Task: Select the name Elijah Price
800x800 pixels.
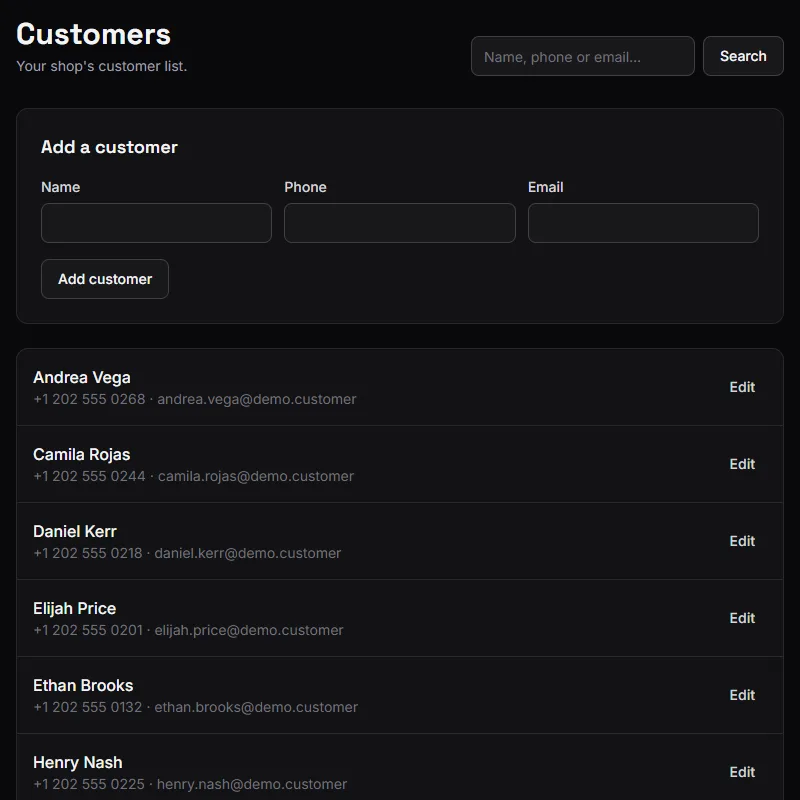Action: (x=74, y=609)
